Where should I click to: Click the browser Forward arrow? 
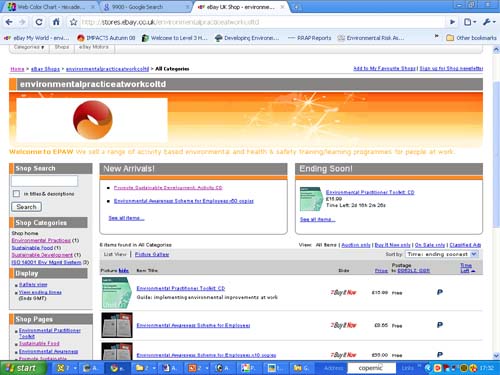click(x=23, y=22)
